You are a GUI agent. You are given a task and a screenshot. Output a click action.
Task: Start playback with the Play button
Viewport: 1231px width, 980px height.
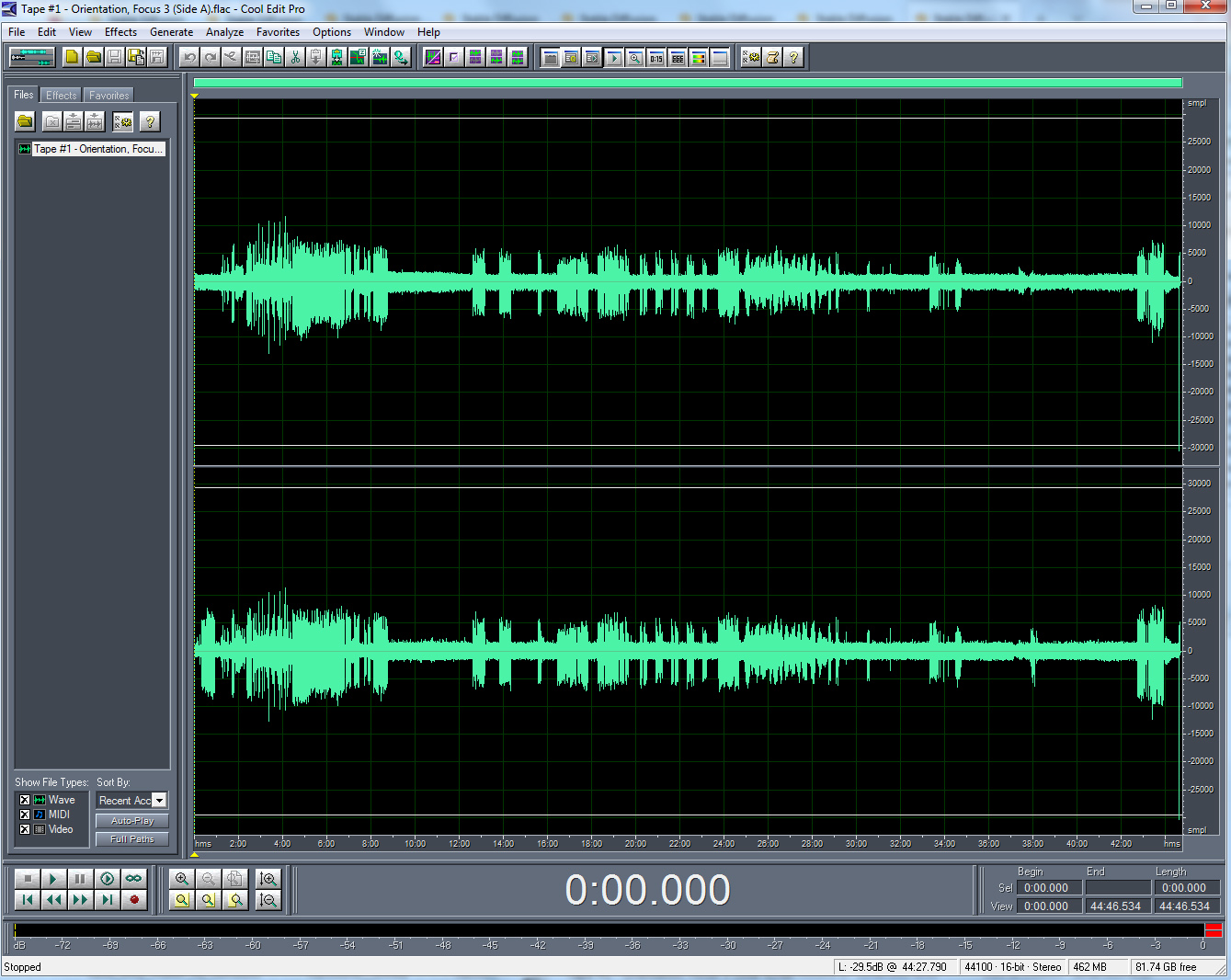click(53, 879)
